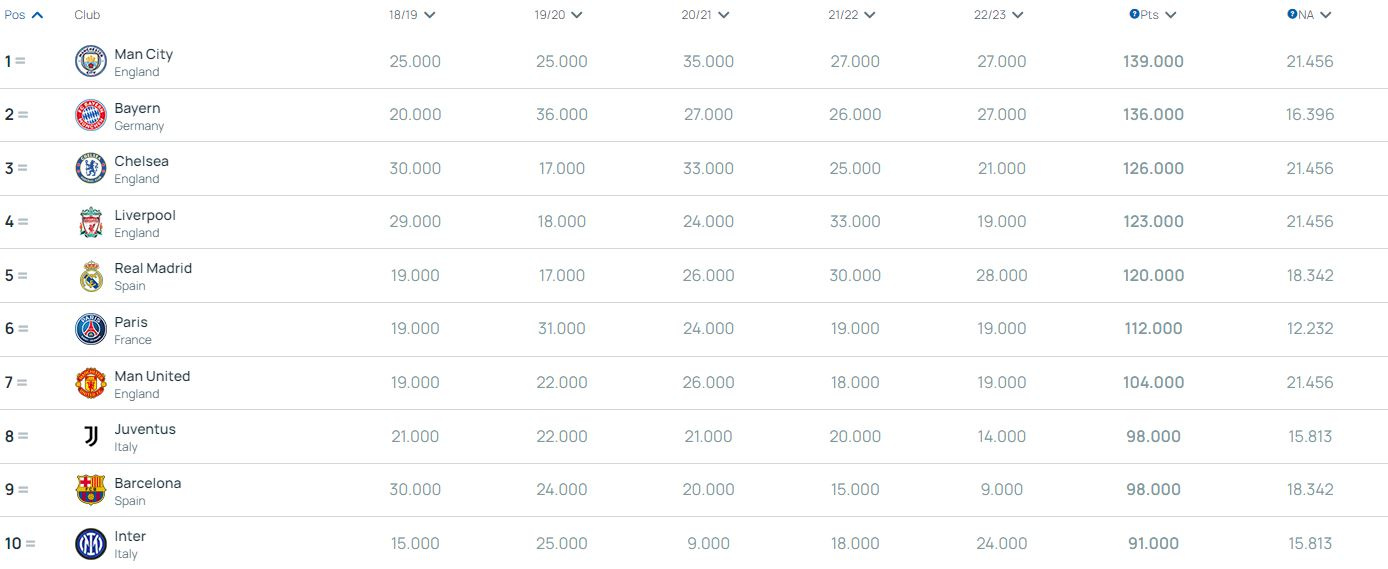The width and height of the screenshot is (1388, 569).
Task: Click the Bayern club crest
Action: 91,115
